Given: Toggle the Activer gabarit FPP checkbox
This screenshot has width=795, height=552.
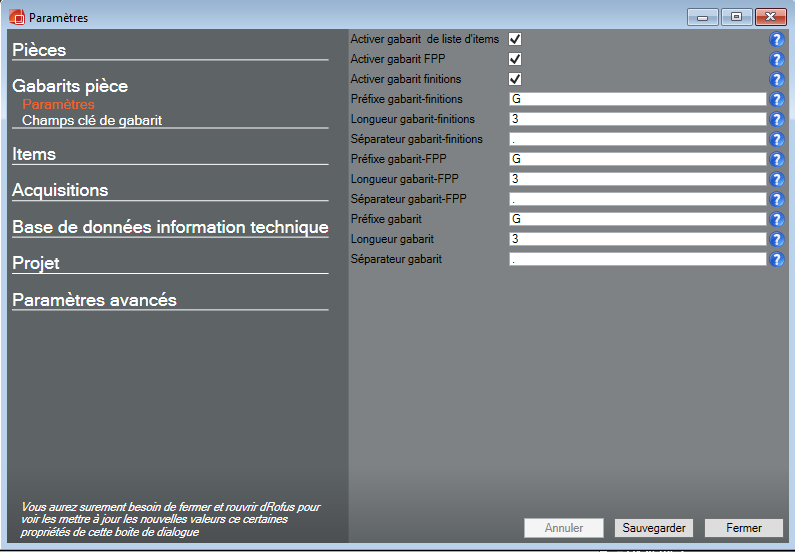Looking at the screenshot, I should (515, 59).
